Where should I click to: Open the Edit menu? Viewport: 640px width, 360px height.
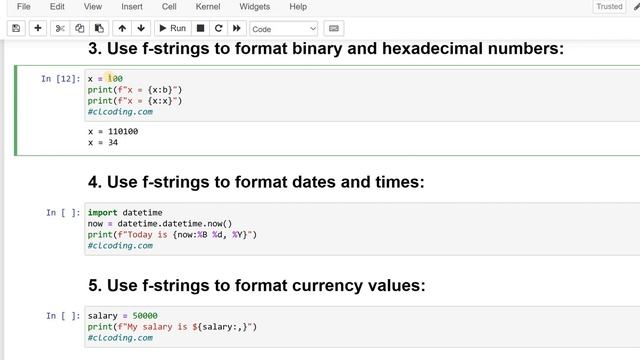click(x=57, y=7)
